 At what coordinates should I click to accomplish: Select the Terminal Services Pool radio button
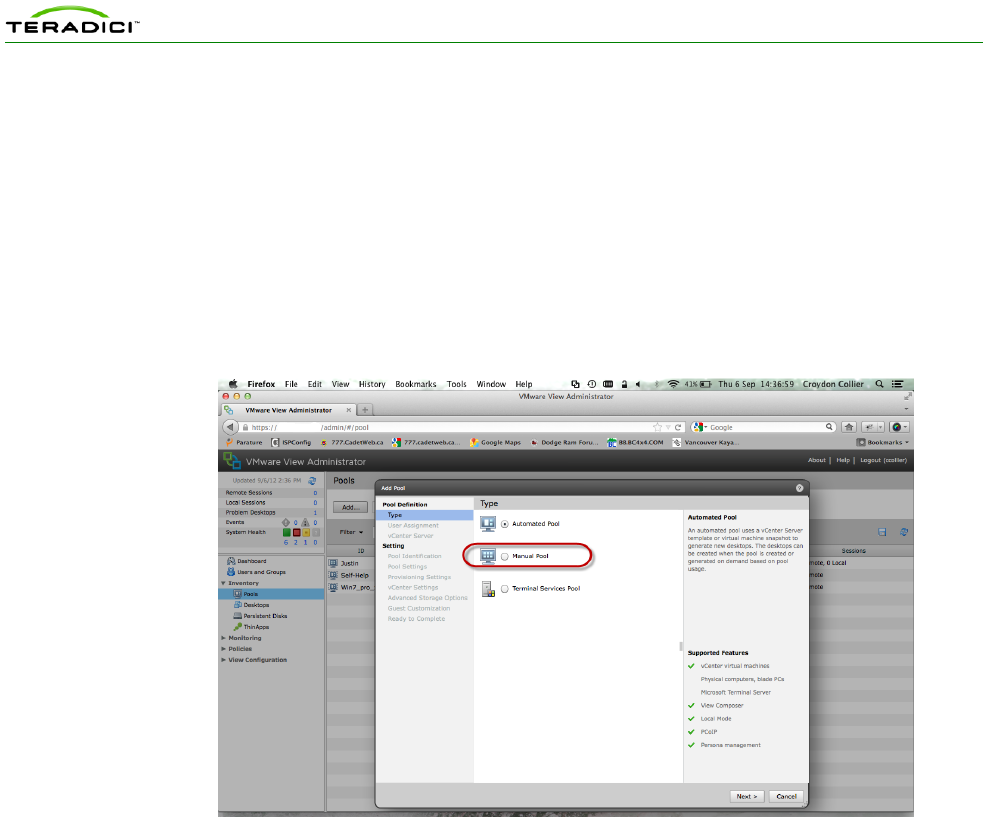505,589
